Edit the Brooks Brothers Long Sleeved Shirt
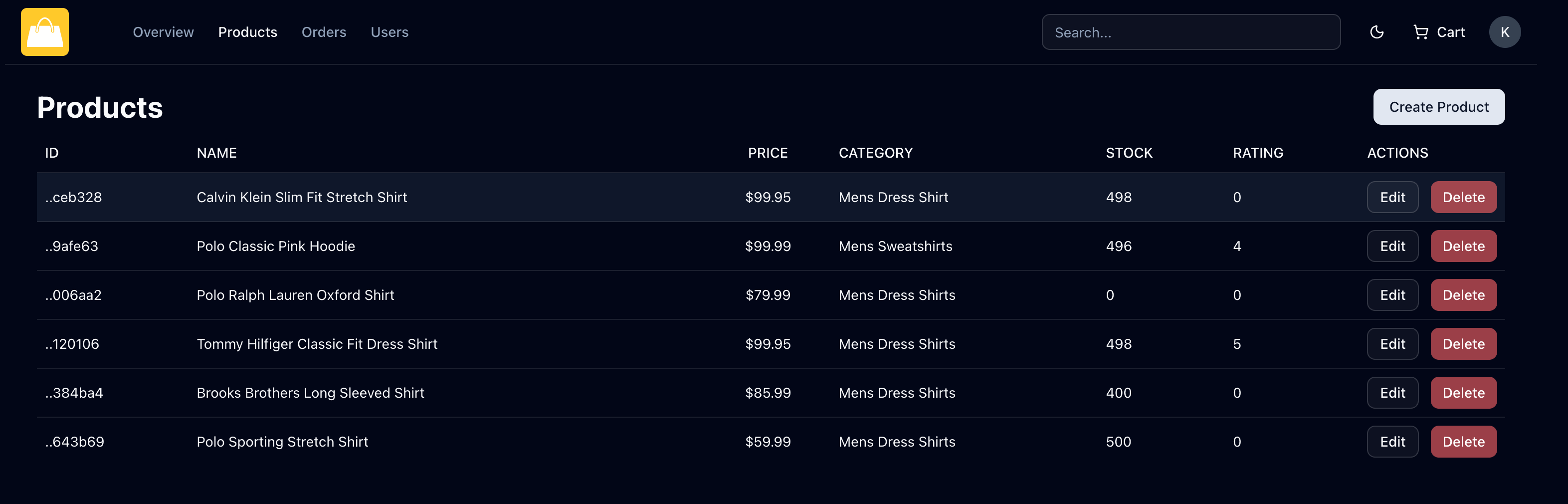 [1392, 393]
